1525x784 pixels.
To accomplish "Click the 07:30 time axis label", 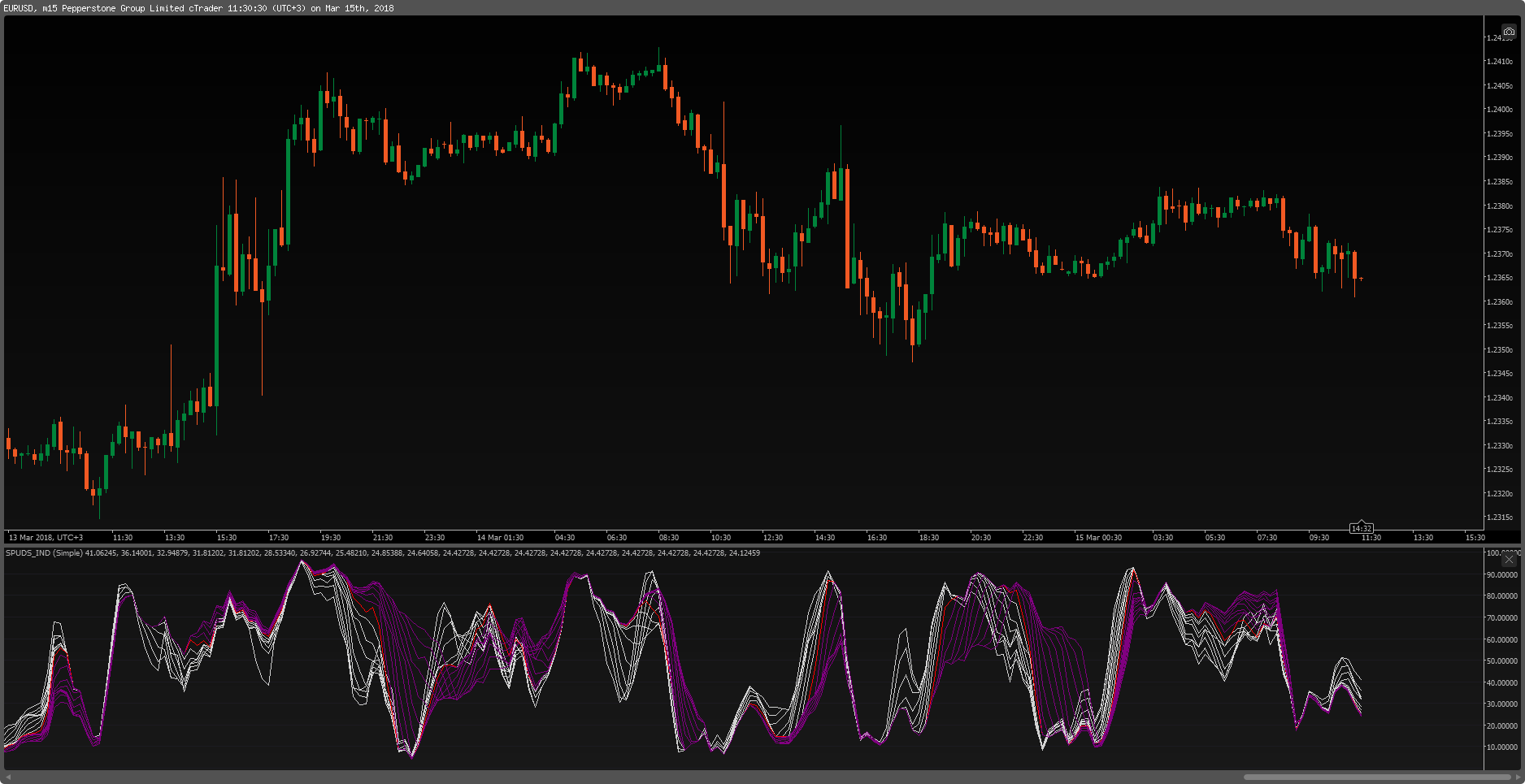I will coord(1267,538).
